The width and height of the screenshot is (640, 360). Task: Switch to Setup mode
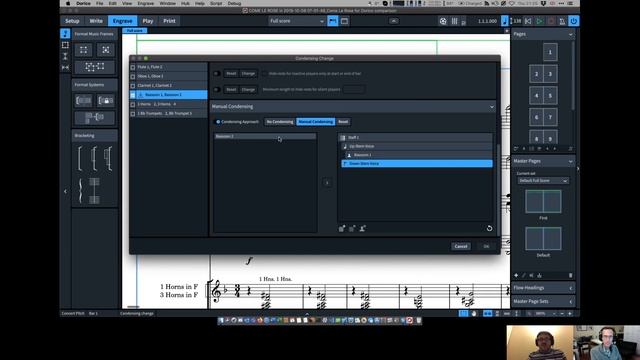click(72, 21)
